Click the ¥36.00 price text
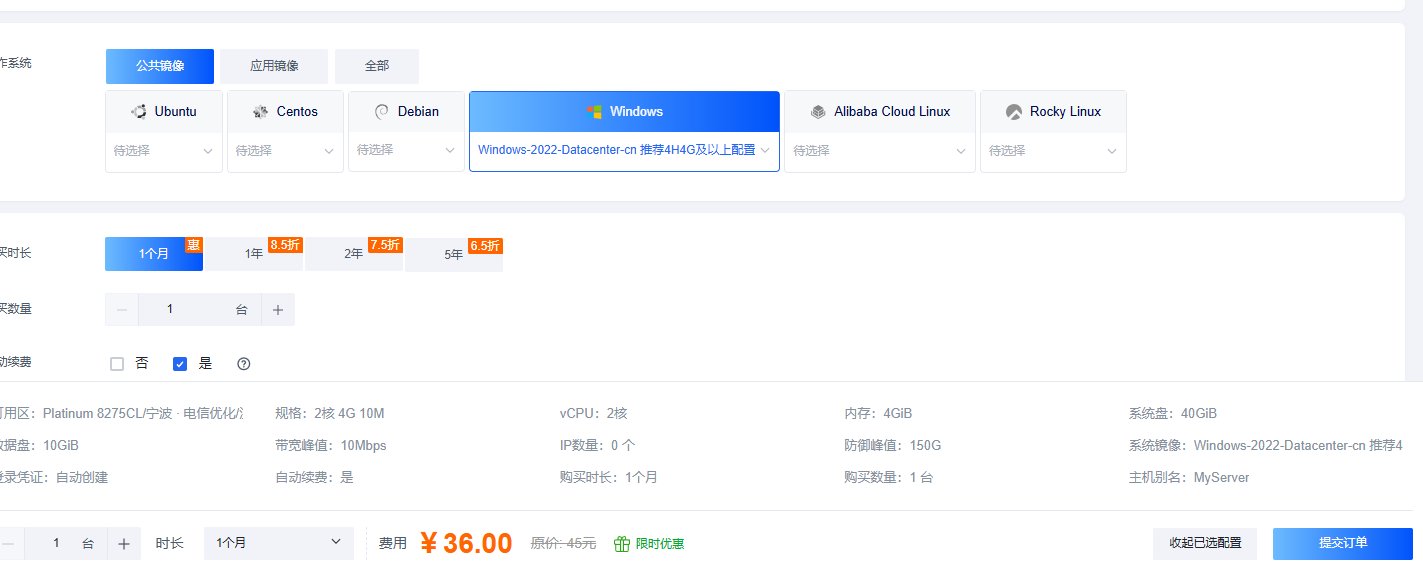This screenshot has height=574, width=1423. tap(466, 543)
